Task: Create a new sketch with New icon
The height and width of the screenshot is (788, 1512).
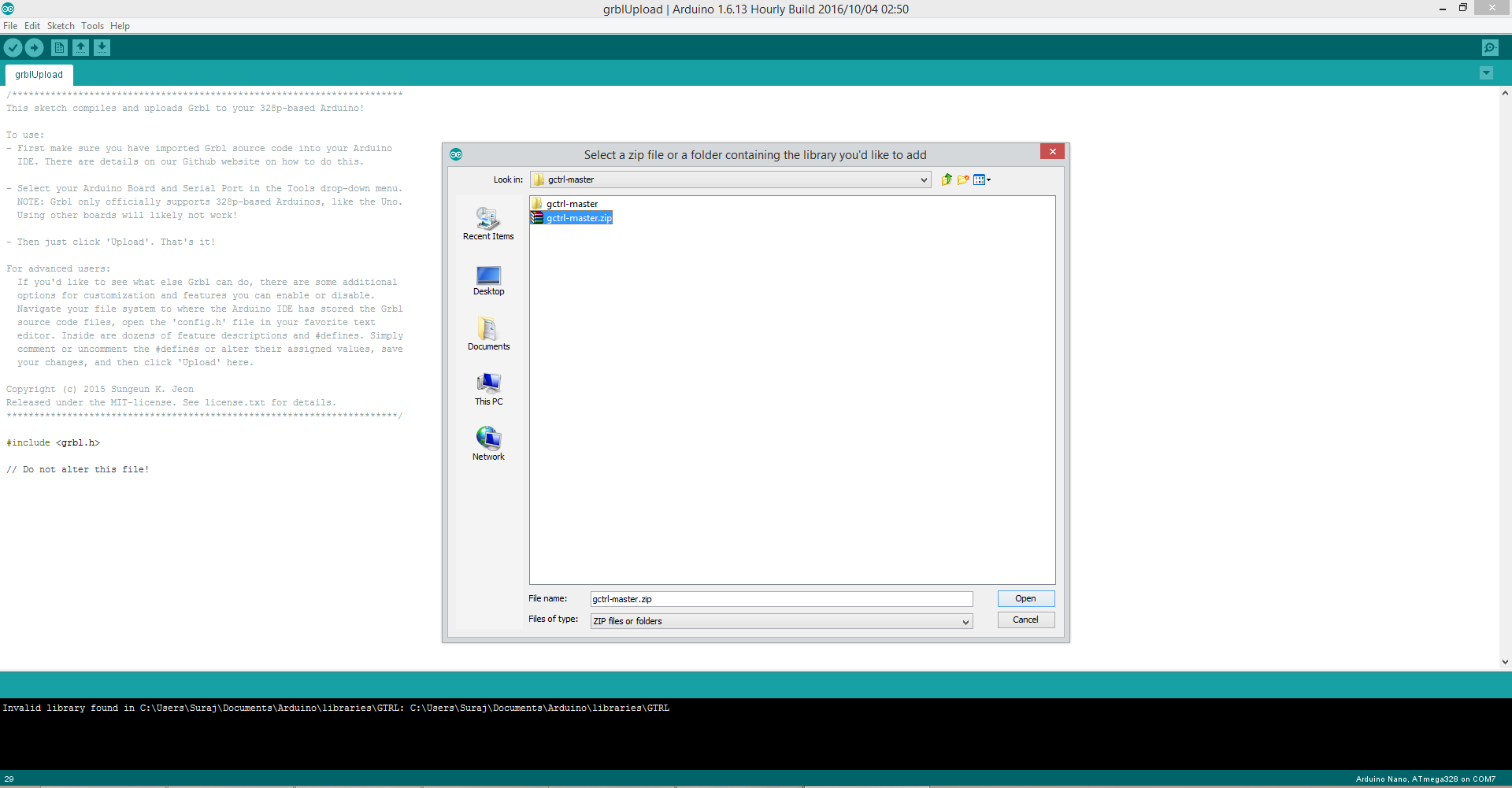Action: click(x=59, y=48)
